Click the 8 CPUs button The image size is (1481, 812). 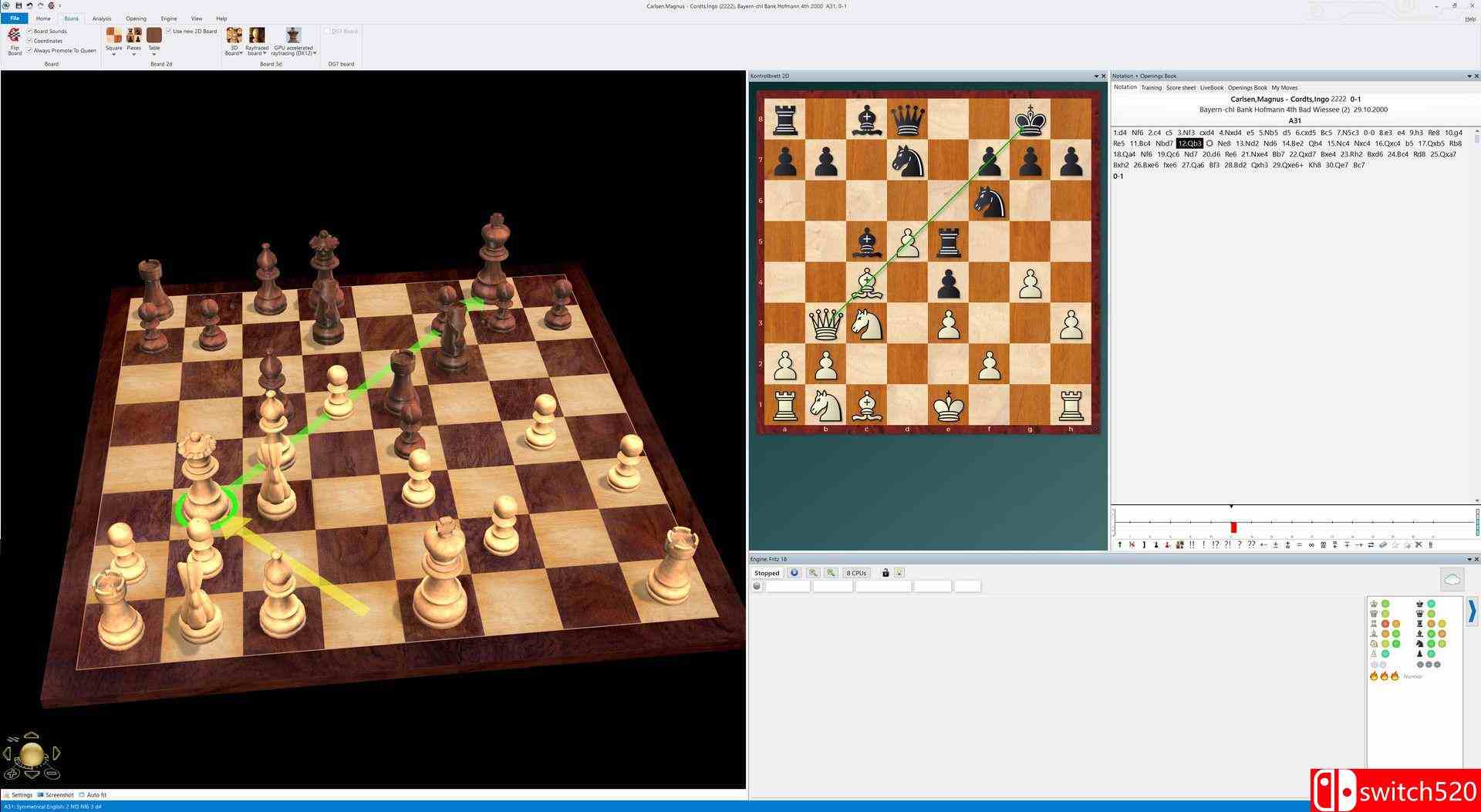856,573
